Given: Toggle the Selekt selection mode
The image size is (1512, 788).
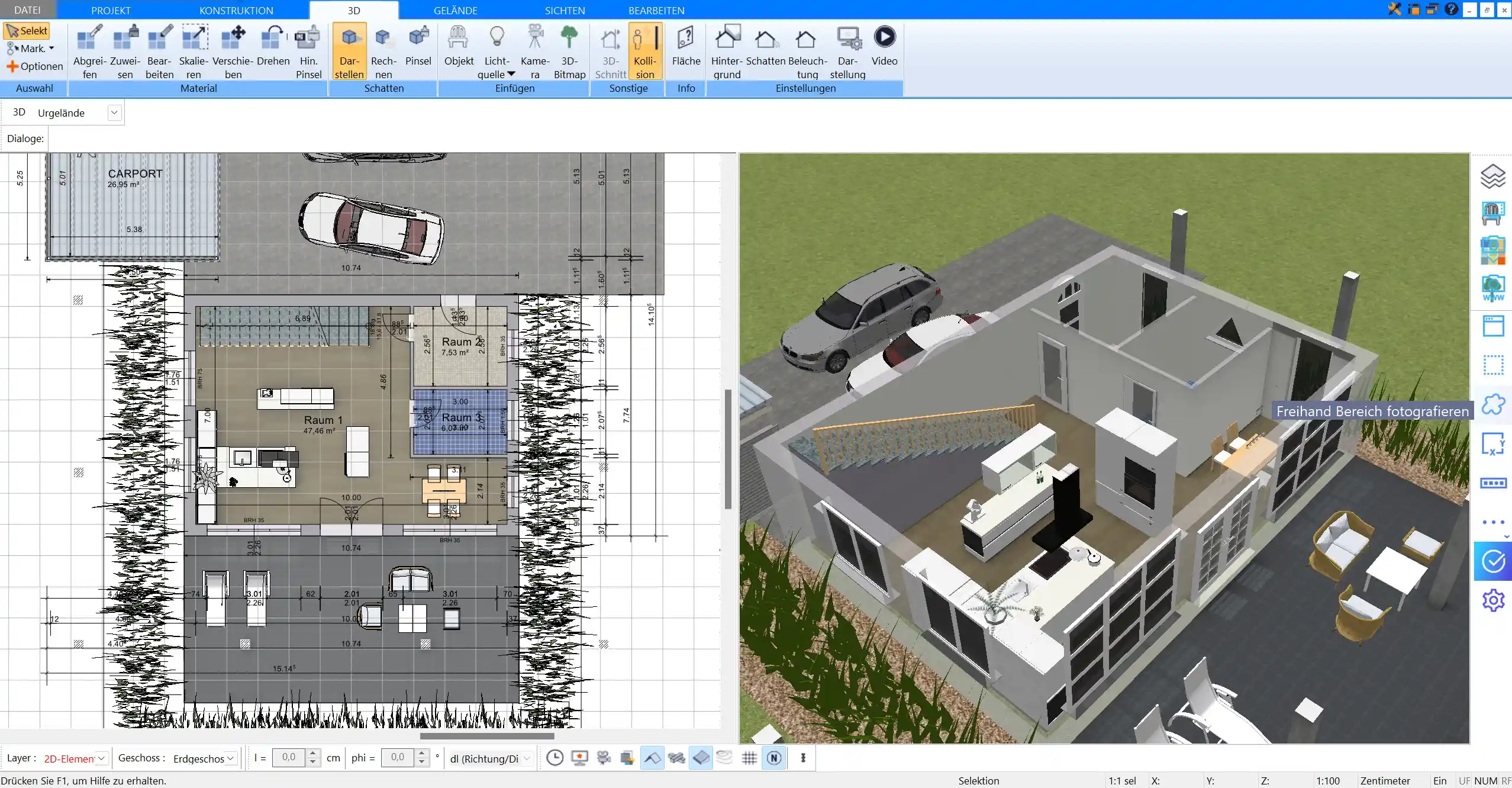Looking at the screenshot, I should 26,30.
